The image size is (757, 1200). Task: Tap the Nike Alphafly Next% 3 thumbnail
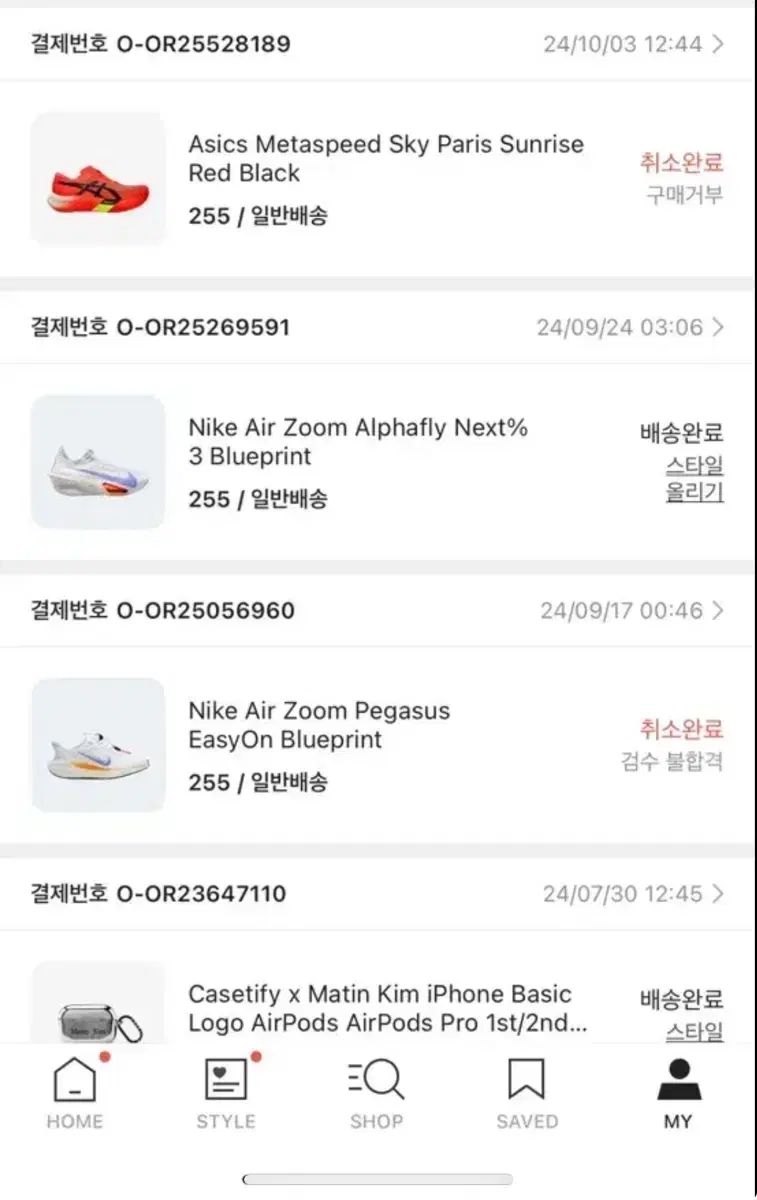(98, 462)
